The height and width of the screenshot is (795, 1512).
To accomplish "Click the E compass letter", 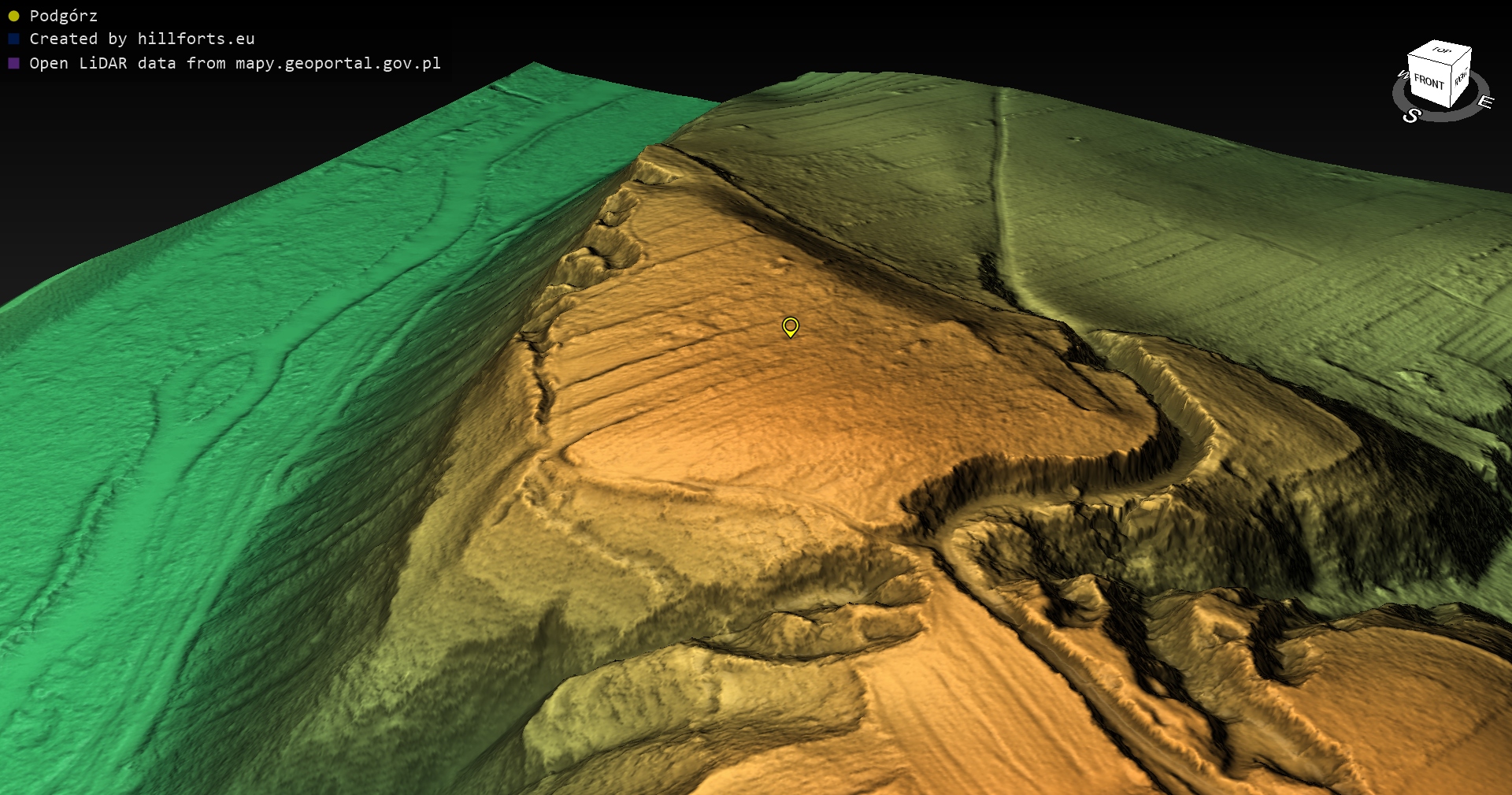I will pos(1485,102).
